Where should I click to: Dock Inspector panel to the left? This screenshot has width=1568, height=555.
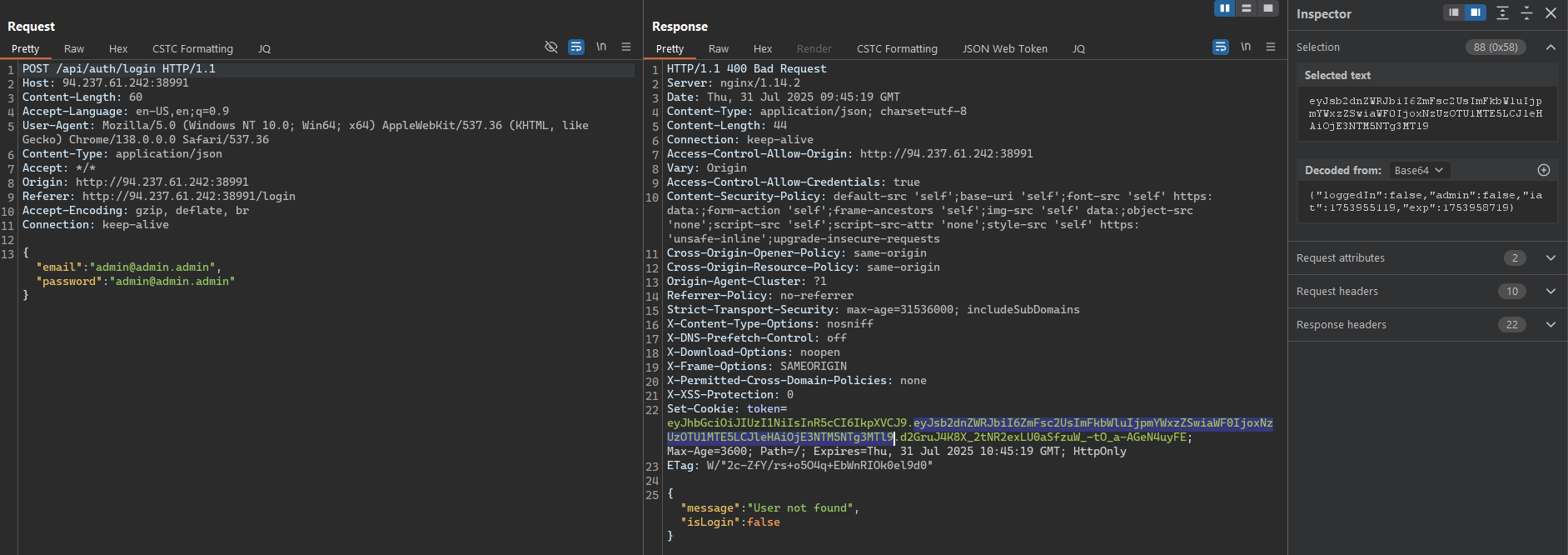[1454, 12]
